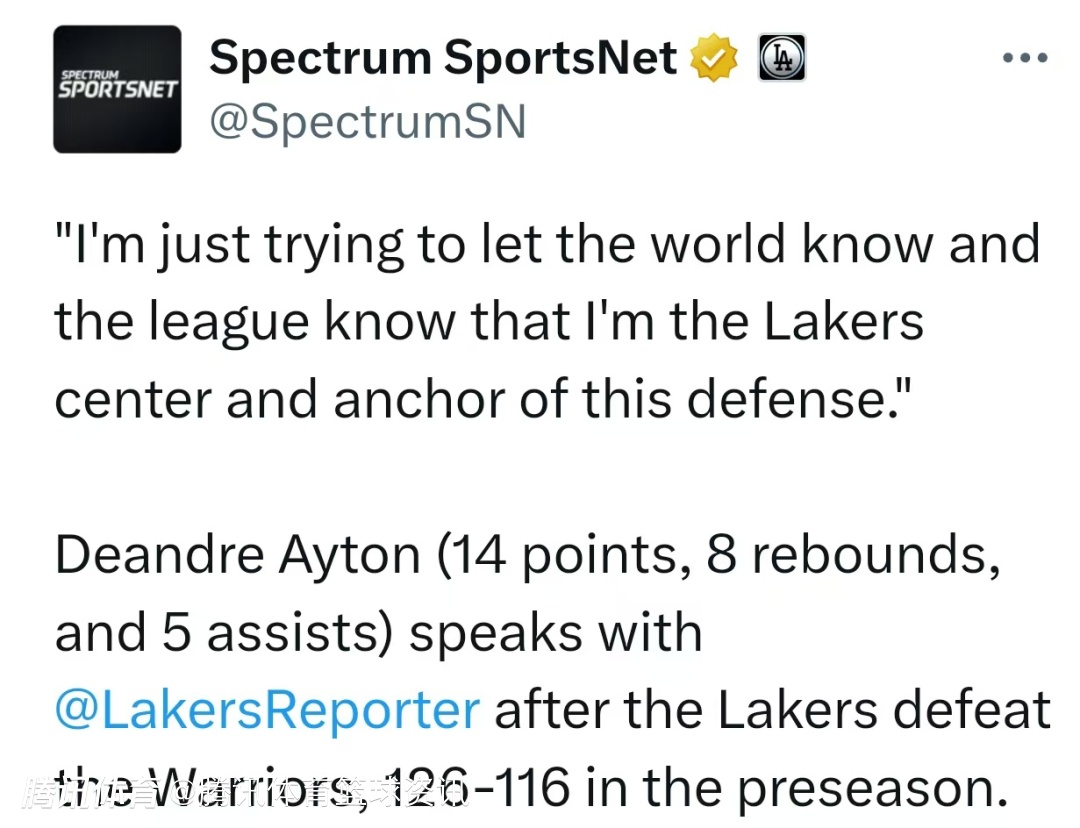Click the gold verified checkmark badge
The image size is (1080, 828).
click(x=714, y=59)
